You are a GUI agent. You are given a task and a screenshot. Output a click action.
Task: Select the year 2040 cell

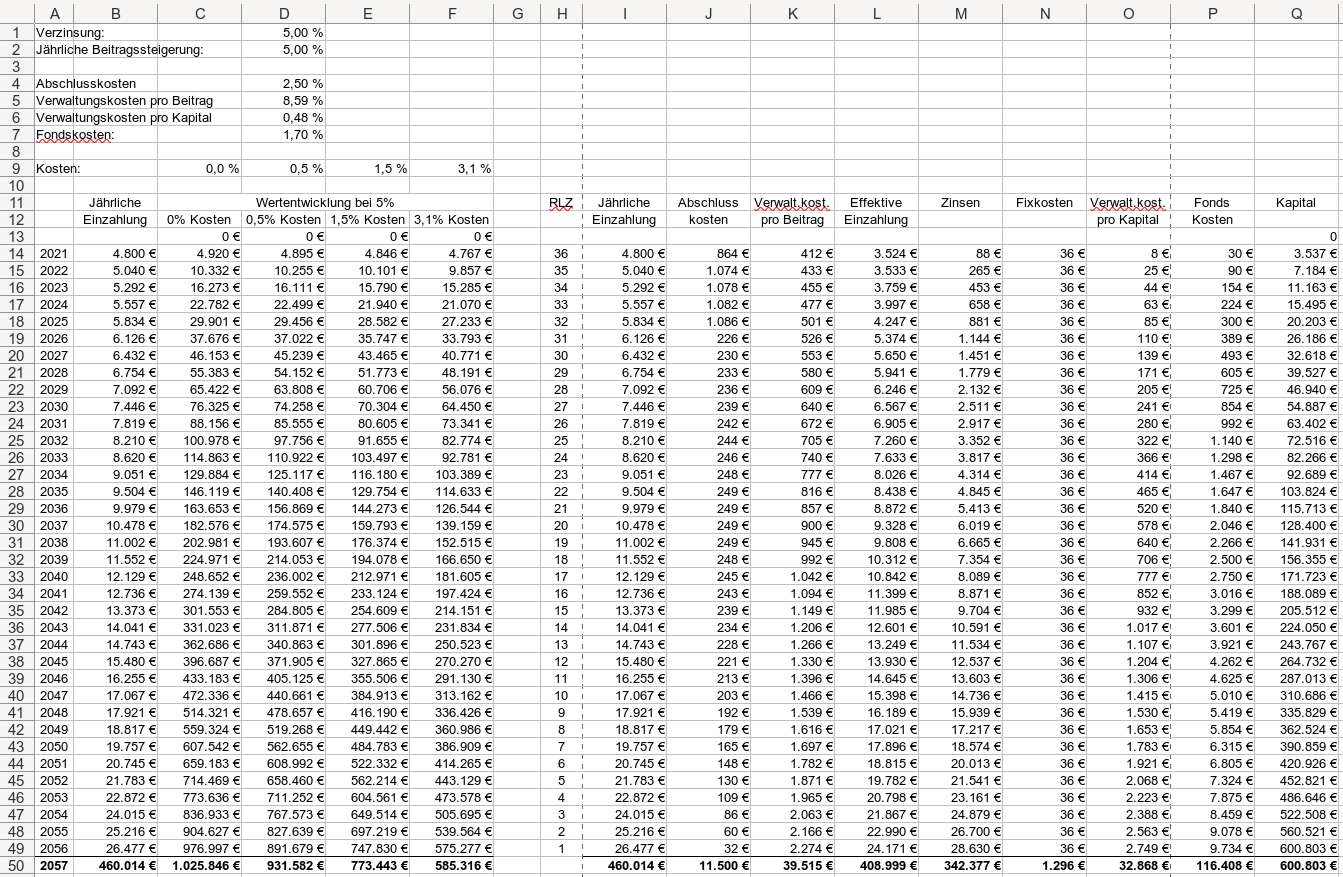click(x=54, y=576)
